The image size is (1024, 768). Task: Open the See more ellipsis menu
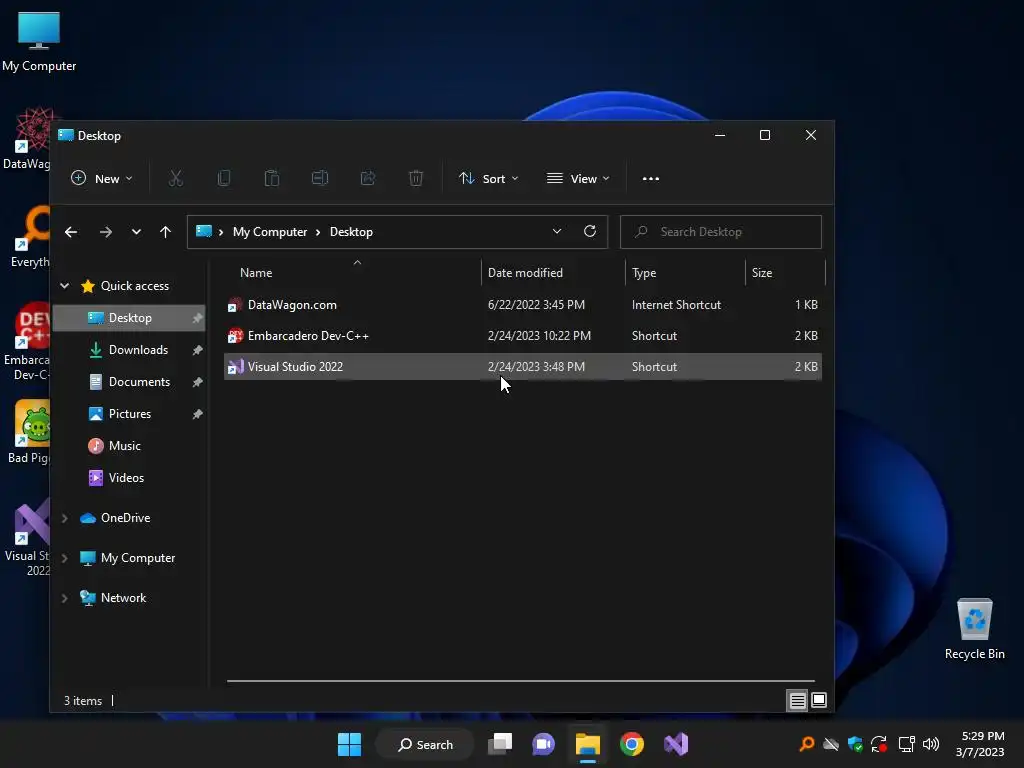click(x=650, y=178)
